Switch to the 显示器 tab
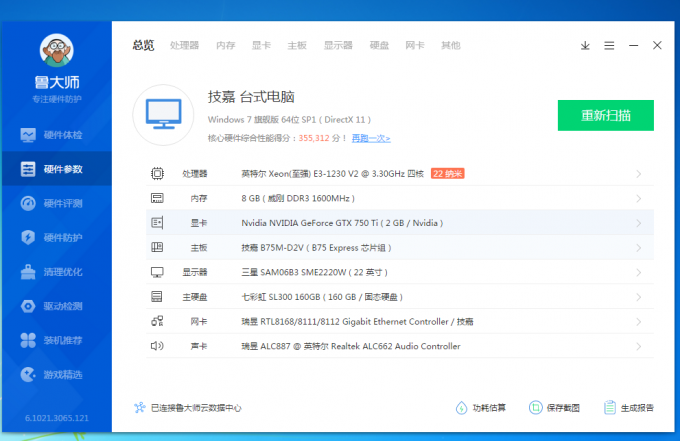 tap(338, 45)
